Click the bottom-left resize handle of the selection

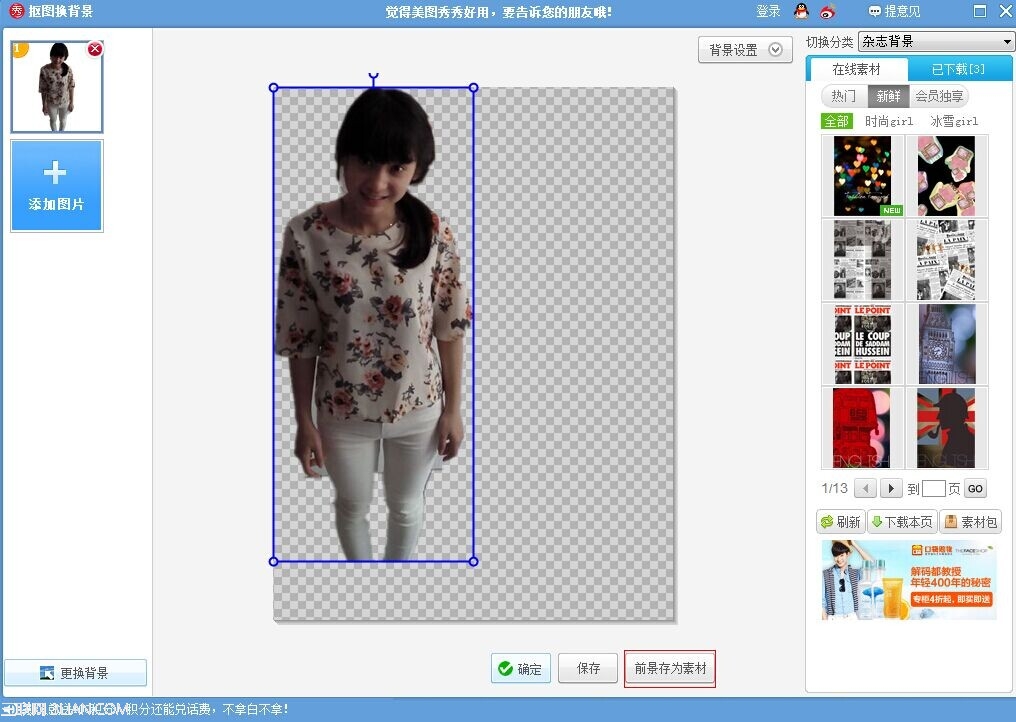[273, 561]
